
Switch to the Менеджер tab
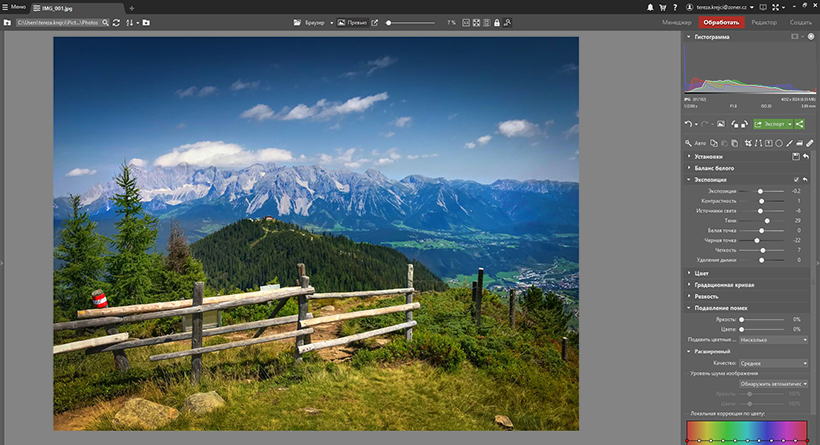click(x=677, y=22)
